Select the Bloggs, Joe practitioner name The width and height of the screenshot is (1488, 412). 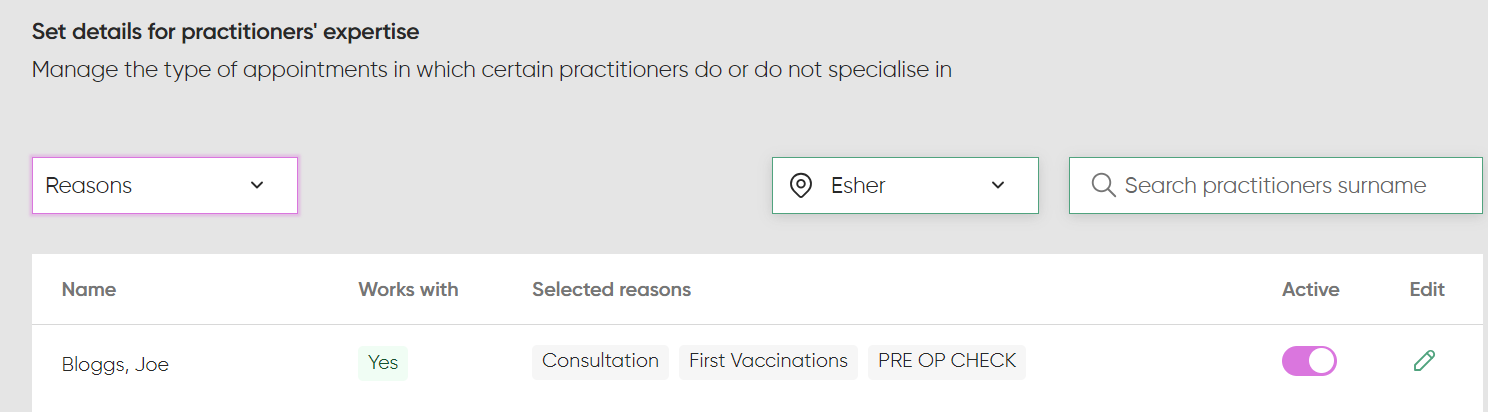click(x=115, y=365)
